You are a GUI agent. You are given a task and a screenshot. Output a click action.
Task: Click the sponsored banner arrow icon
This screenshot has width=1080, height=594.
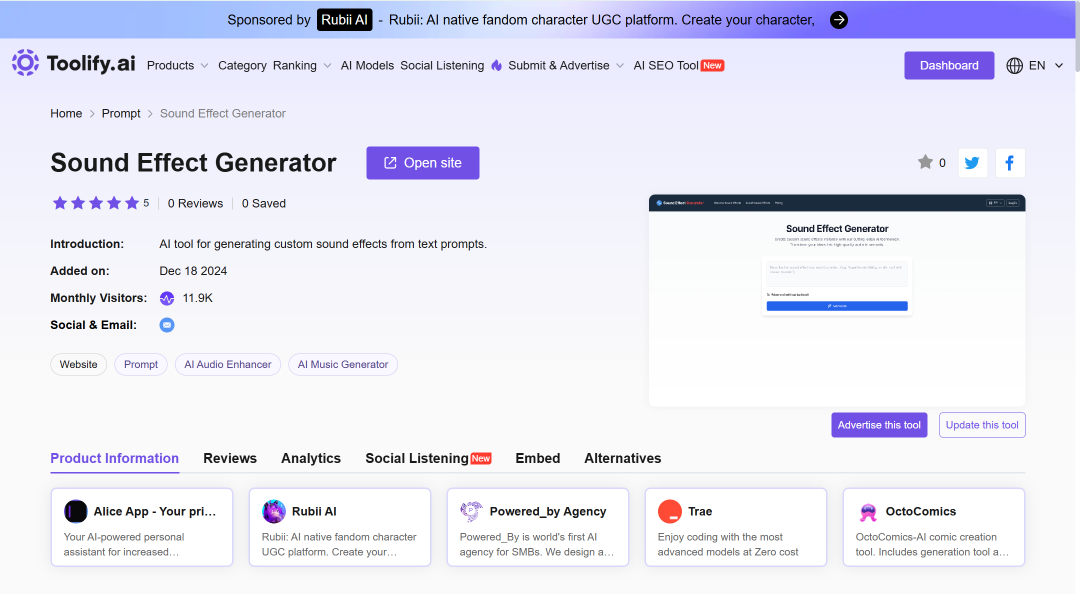pos(838,20)
